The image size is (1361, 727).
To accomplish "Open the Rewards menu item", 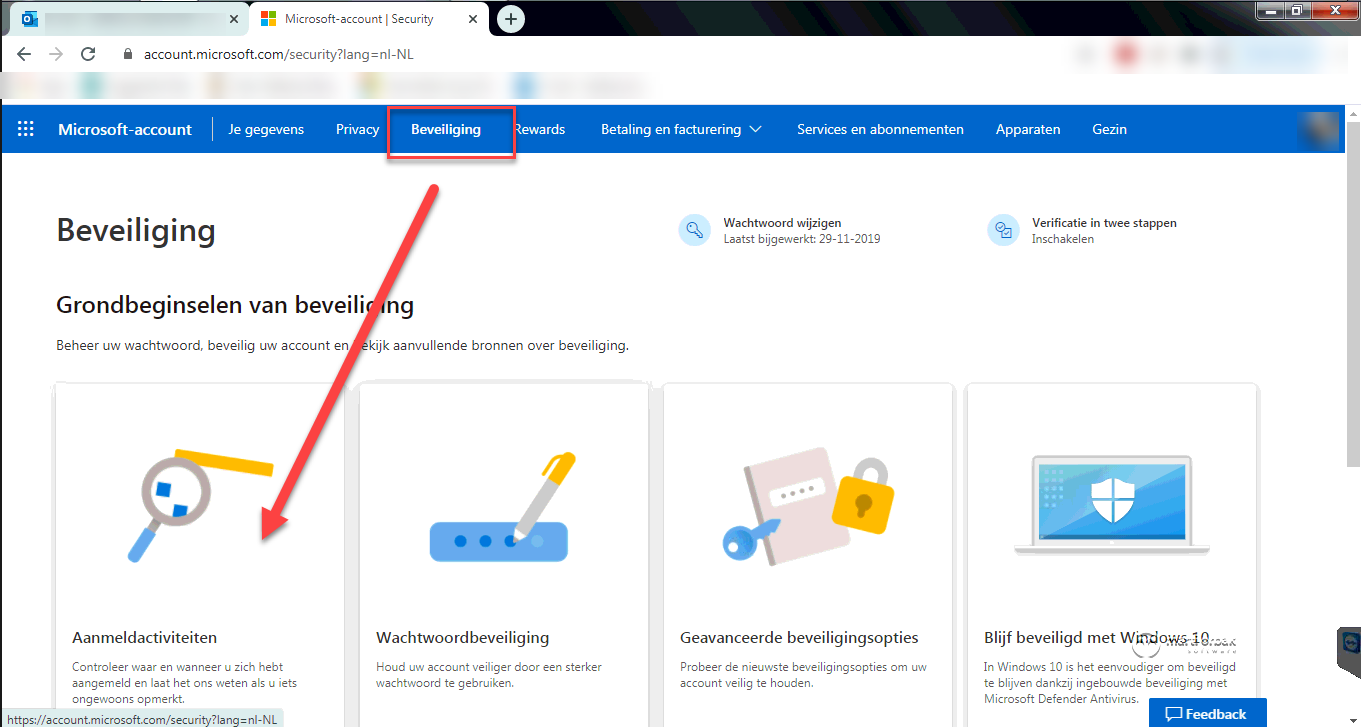I will coord(540,129).
